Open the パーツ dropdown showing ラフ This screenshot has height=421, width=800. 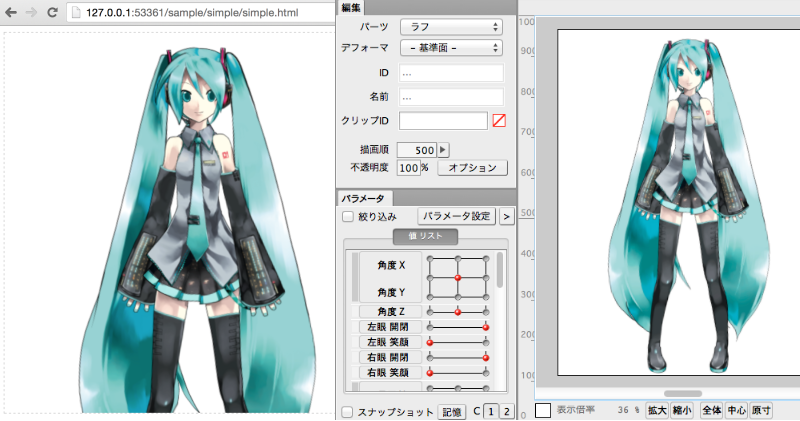coord(451,27)
